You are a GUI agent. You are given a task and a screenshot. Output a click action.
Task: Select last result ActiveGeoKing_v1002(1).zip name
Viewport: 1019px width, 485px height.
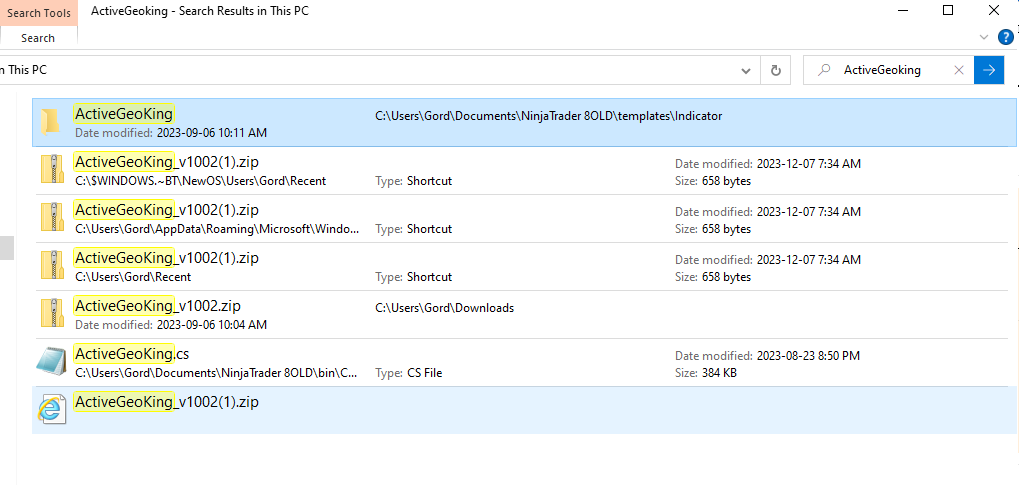pyautogui.click(x=167, y=402)
